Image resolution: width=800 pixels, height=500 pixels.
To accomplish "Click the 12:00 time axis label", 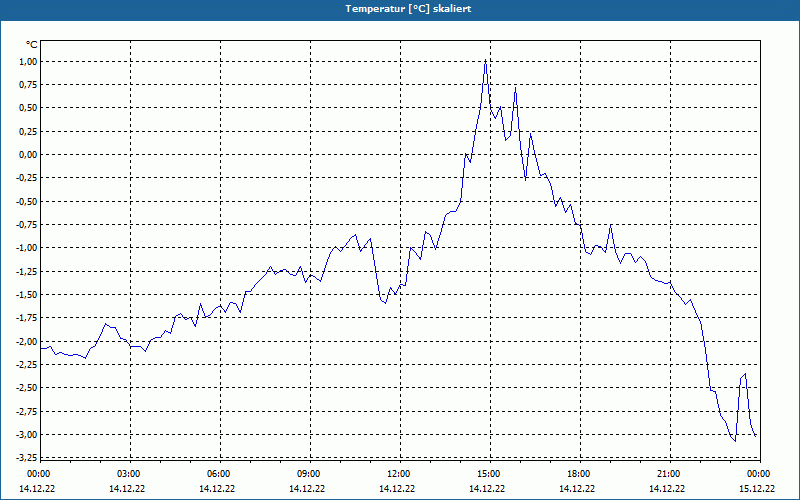I will coord(398,473).
